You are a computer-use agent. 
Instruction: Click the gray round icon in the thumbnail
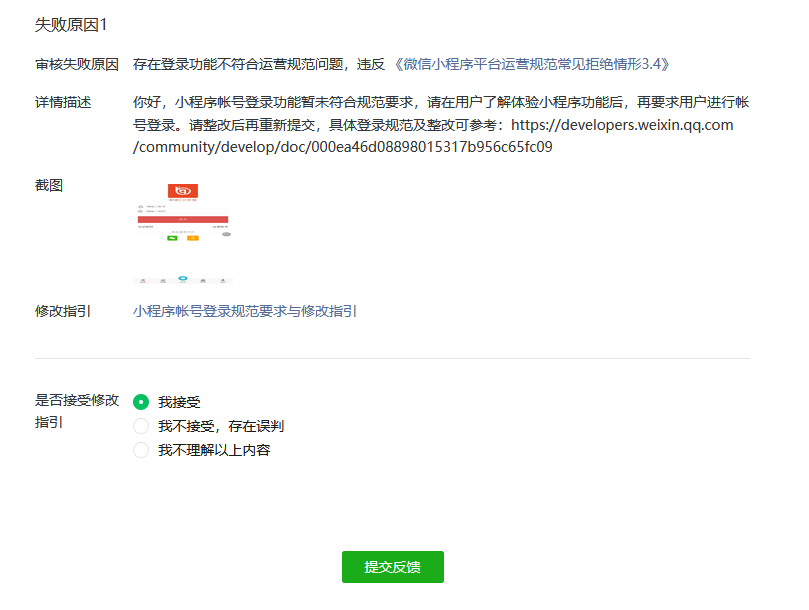point(226,234)
